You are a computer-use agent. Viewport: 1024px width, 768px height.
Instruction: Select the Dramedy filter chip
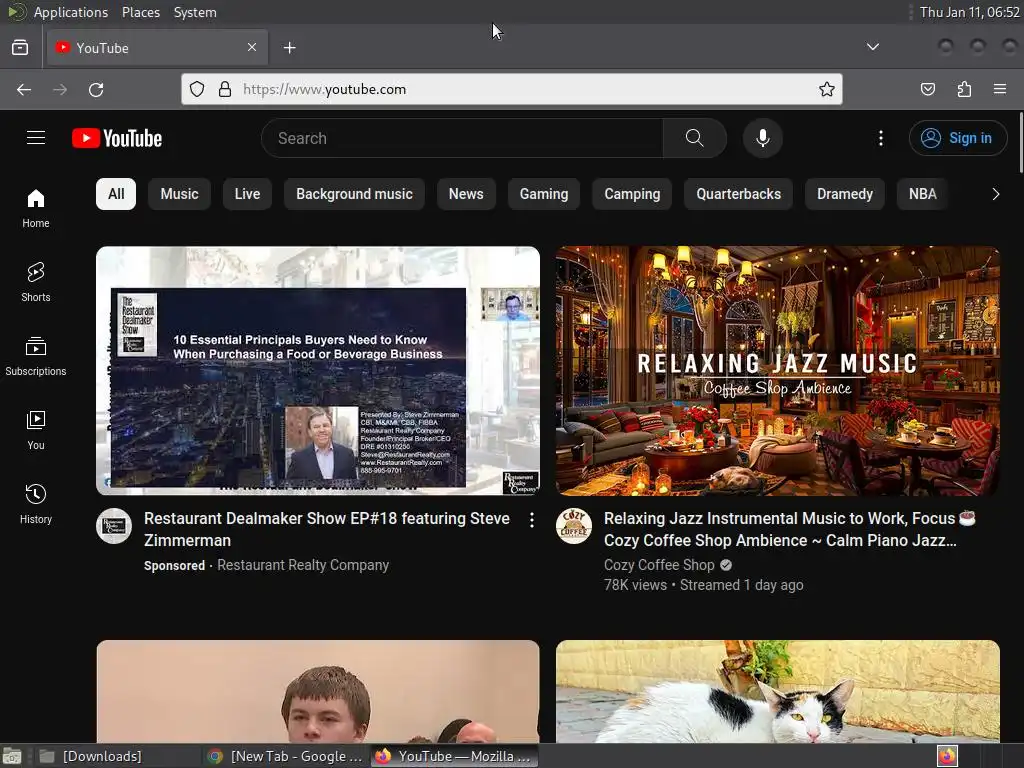[845, 194]
